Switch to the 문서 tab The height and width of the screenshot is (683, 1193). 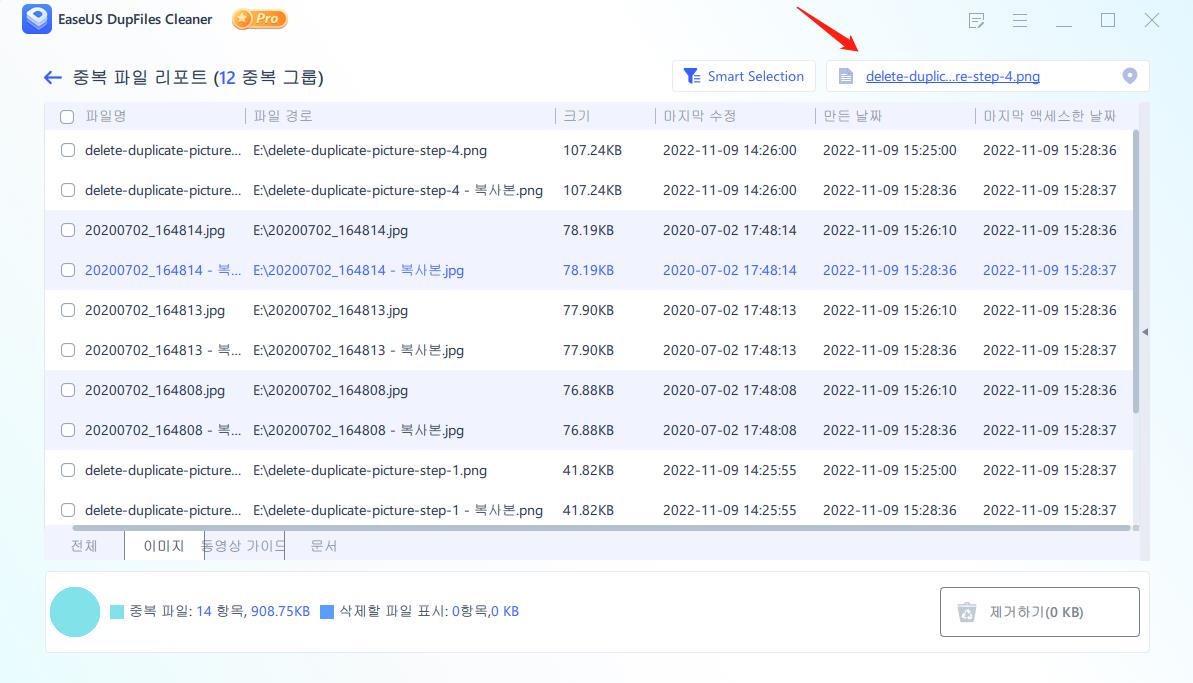point(322,546)
